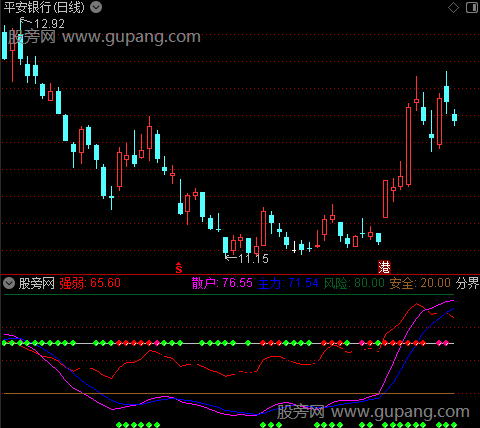Click the 分界 indicator label
480x428 pixels.
[468, 283]
